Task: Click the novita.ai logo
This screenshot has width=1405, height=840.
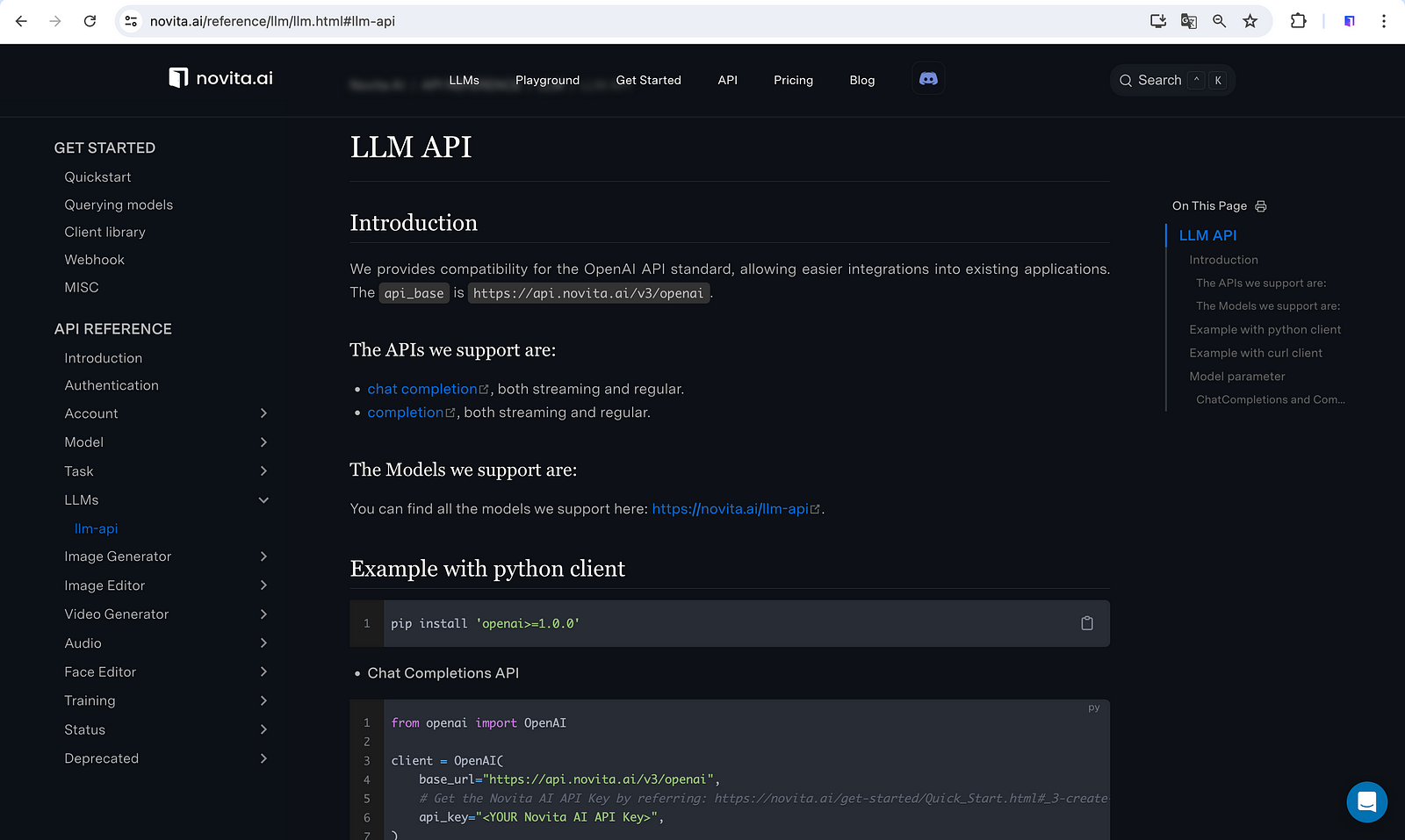Action: point(221,78)
